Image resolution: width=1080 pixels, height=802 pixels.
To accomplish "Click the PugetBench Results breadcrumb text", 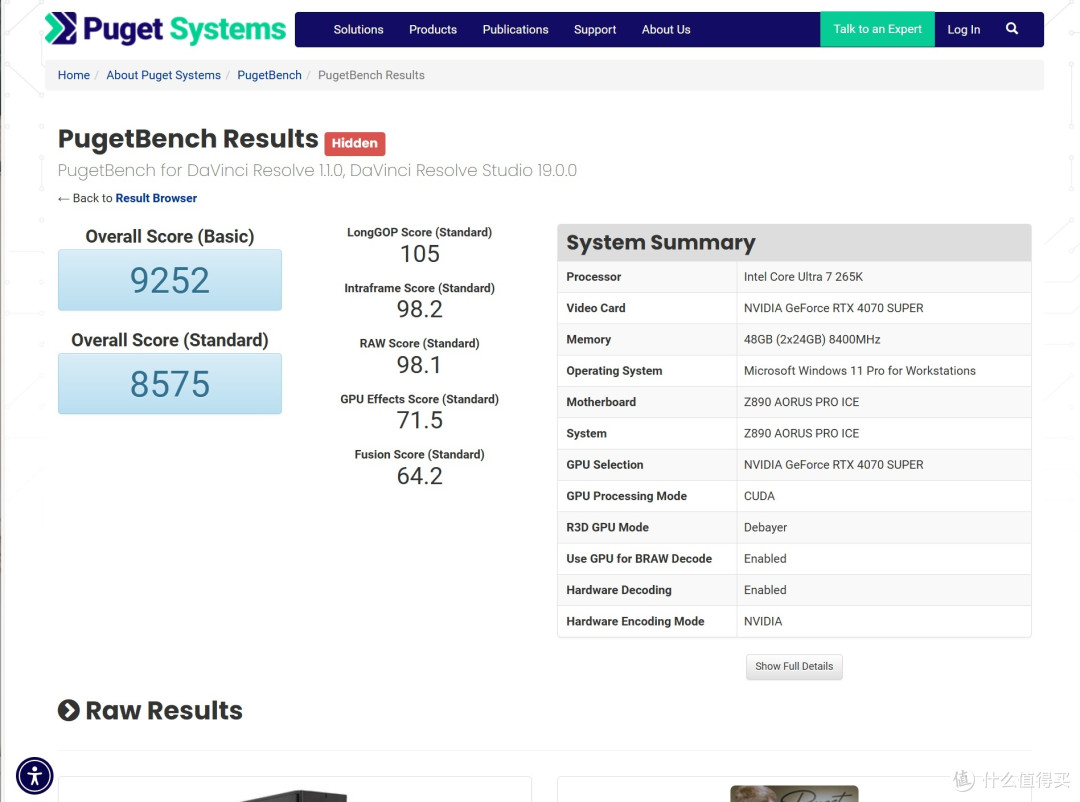I will (x=371, y=75).
